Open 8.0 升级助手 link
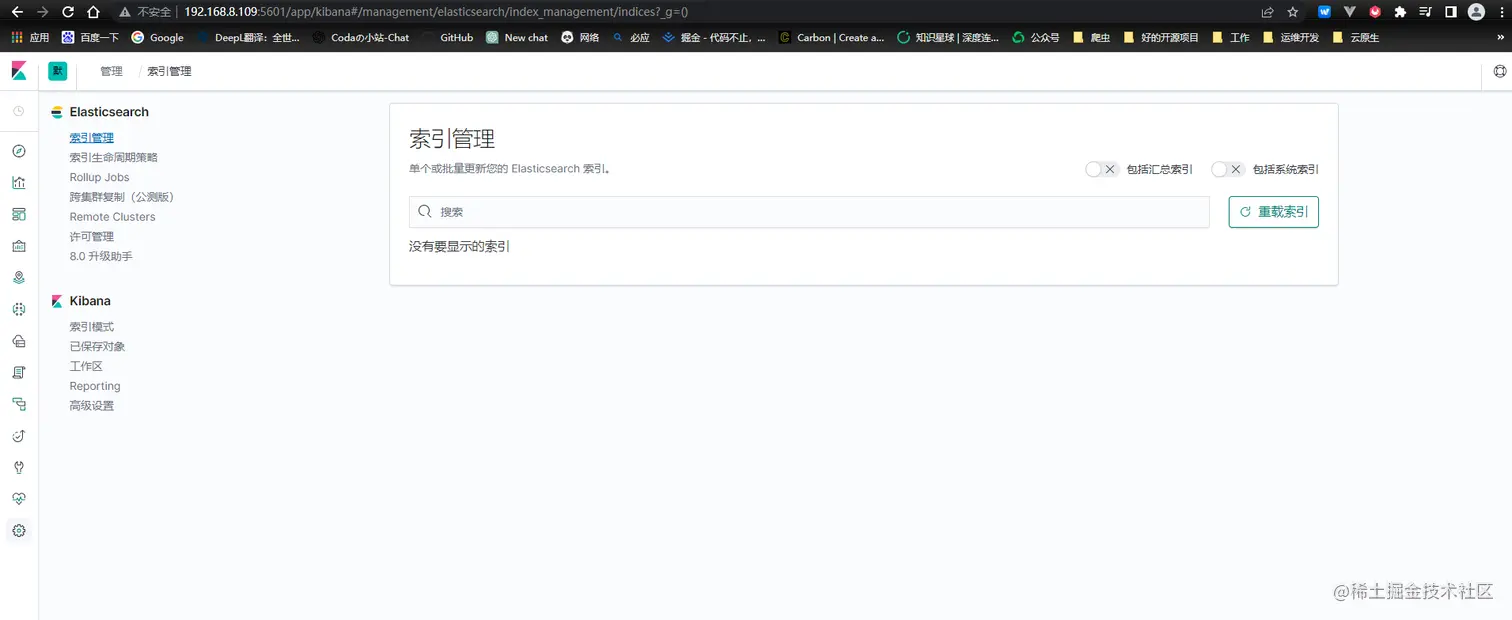Image resolution: width=1512 pixels, height=620 pixels. tap(100, 257)
